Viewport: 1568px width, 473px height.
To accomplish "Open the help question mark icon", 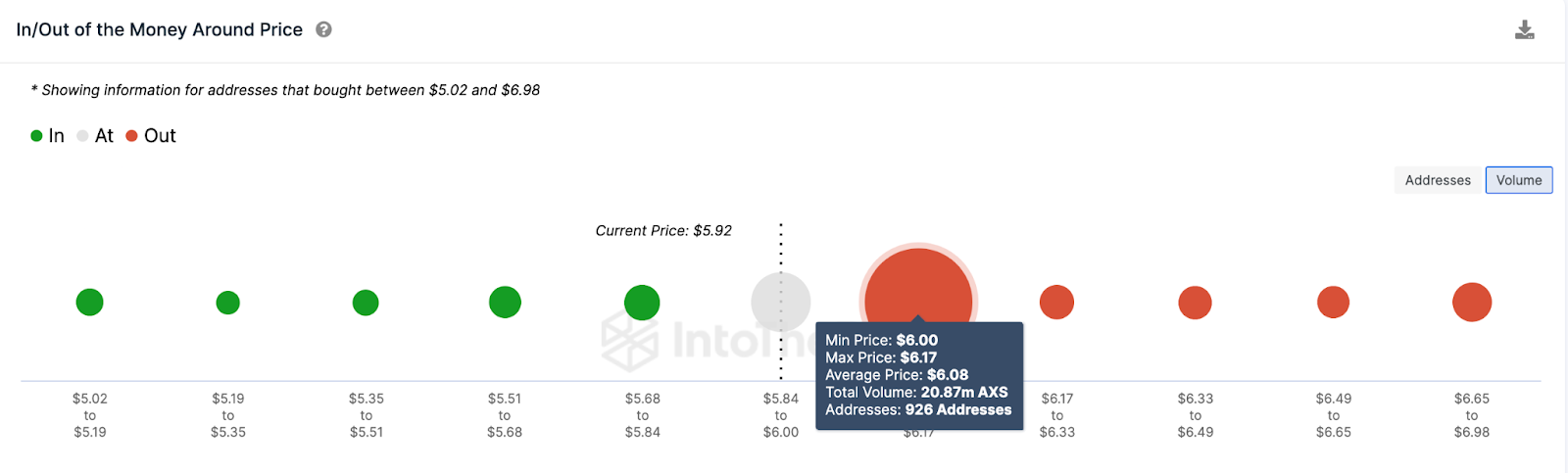I will [323, 29].
